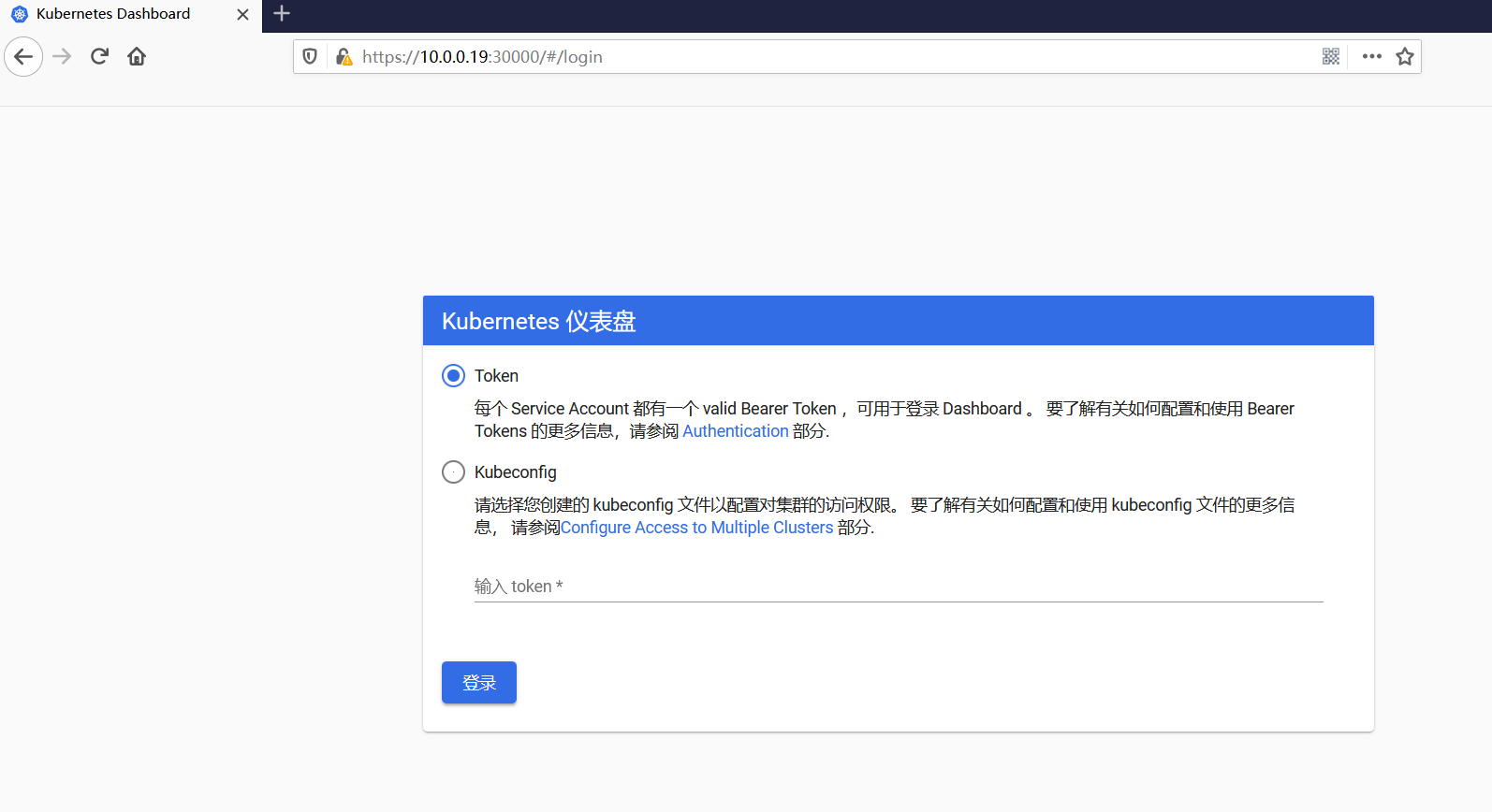Click the Token option label
This screenshot has width=1492, height=812.
(496, 376)
